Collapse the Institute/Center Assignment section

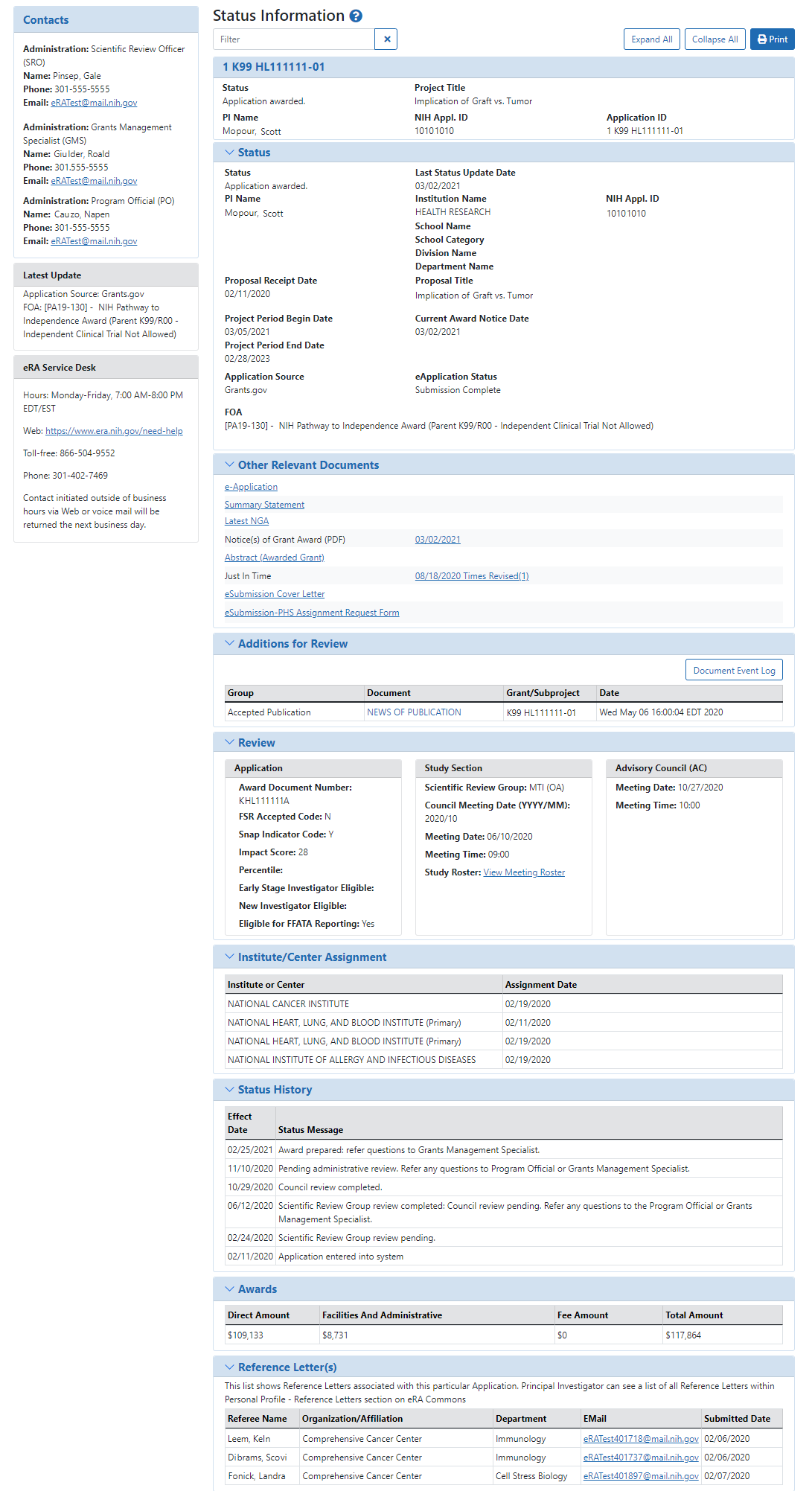(x=230, y=957)
